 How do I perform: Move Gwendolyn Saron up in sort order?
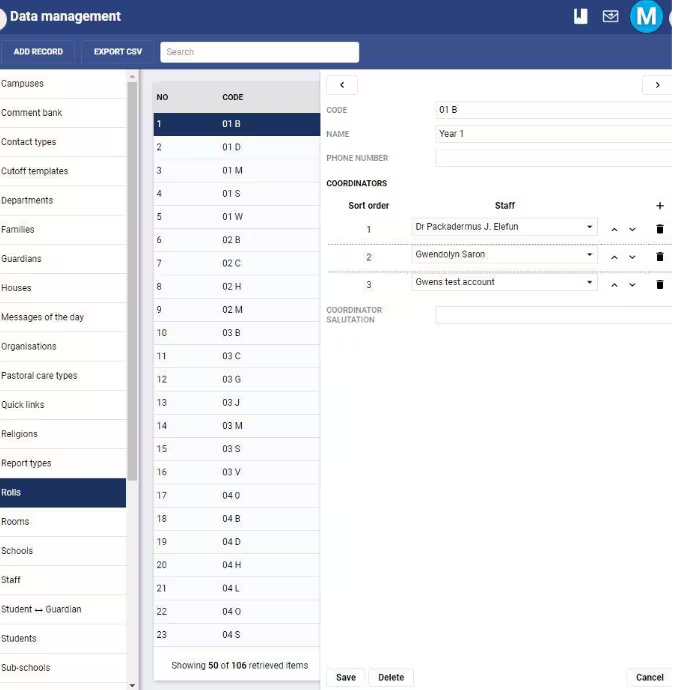coord(614,257)
